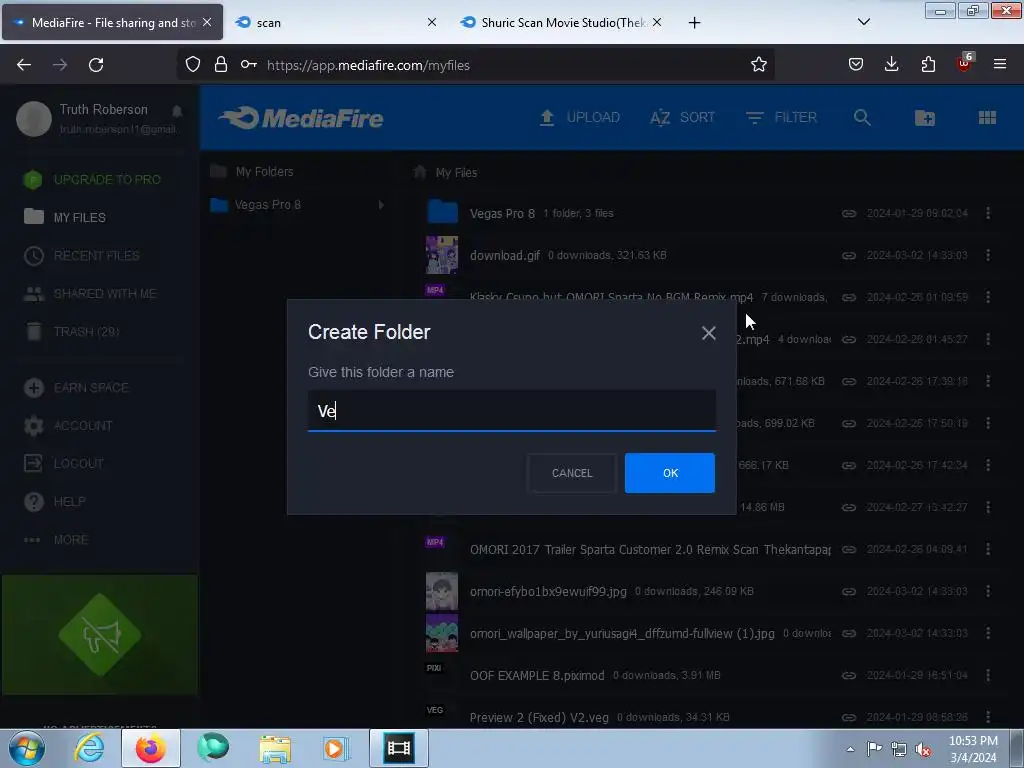
Task: Open browser downloads panel
Action: [x=891, y=64]
